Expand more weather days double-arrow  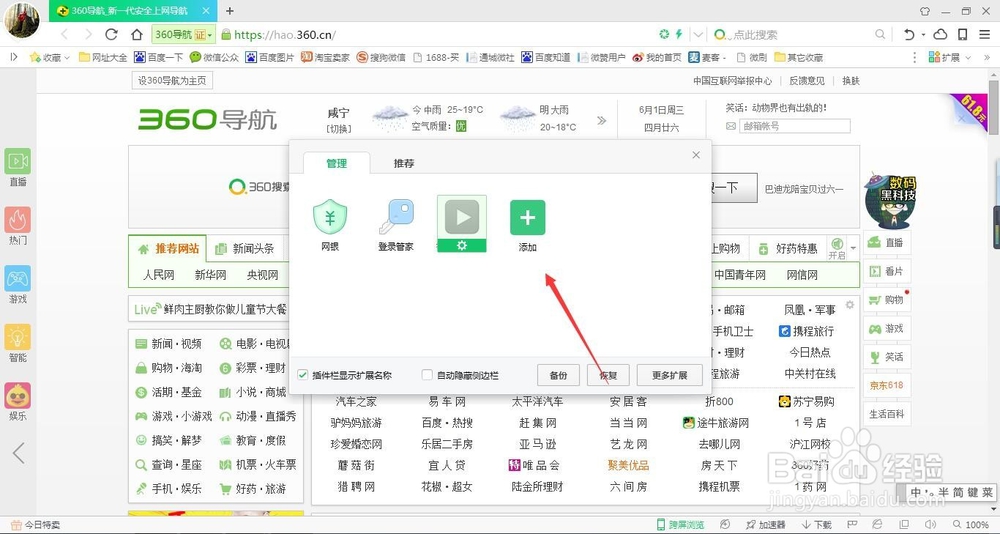coord(601,121)
